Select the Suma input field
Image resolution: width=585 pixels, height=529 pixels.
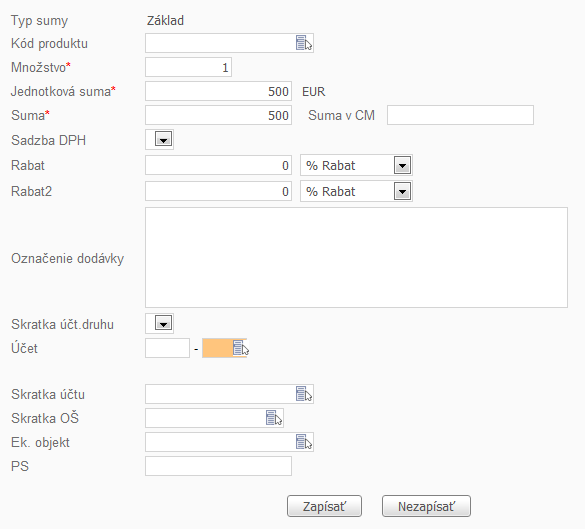[218, 115]
